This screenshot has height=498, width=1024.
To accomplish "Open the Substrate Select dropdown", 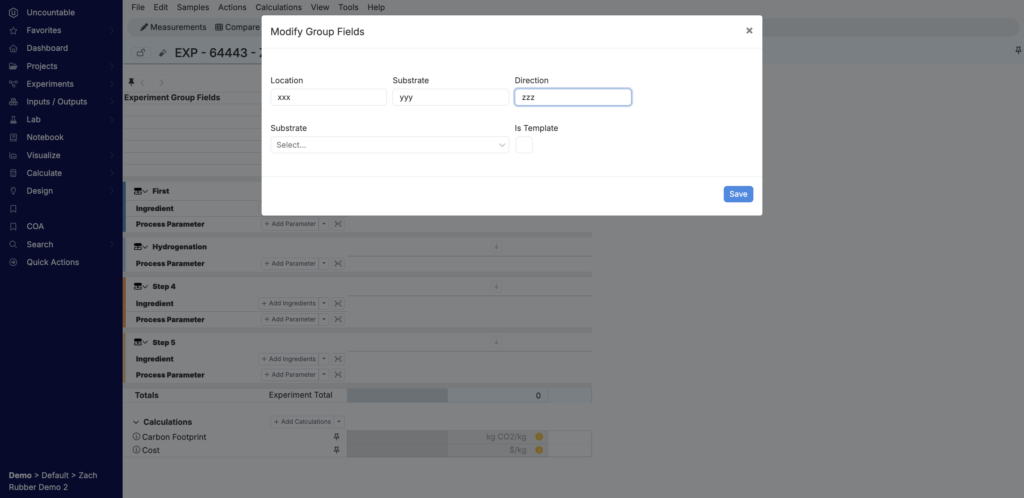I will pyautogui.click(x=390, y=145).
